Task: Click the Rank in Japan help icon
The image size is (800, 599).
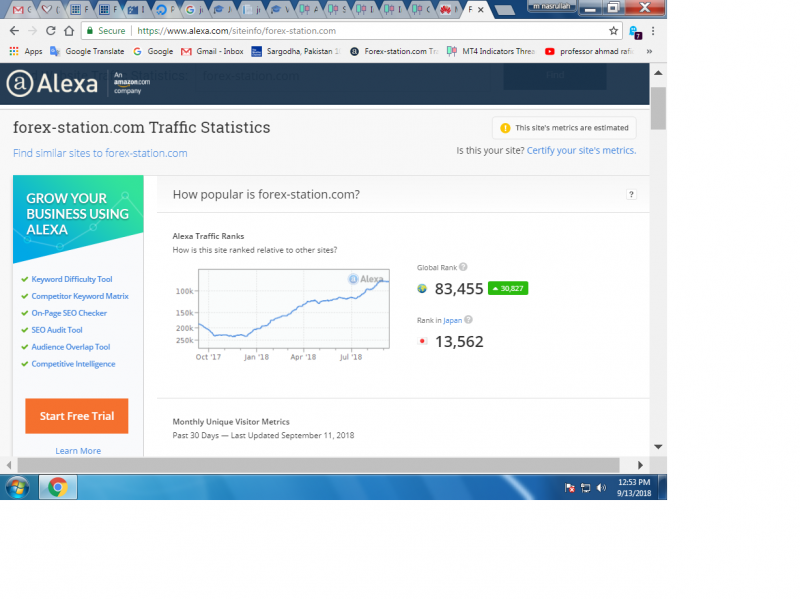Action: point(468,320)
